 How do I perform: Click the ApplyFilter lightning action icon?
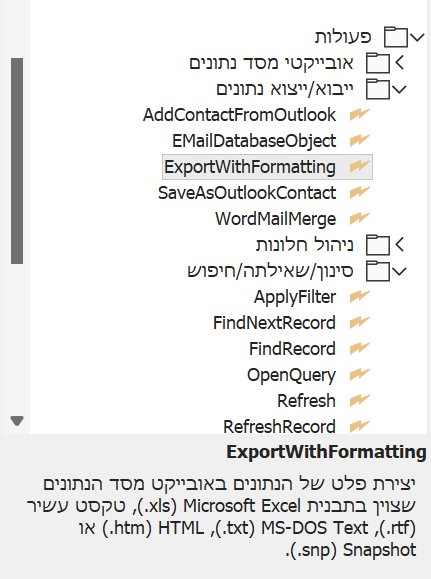(359, 297)
